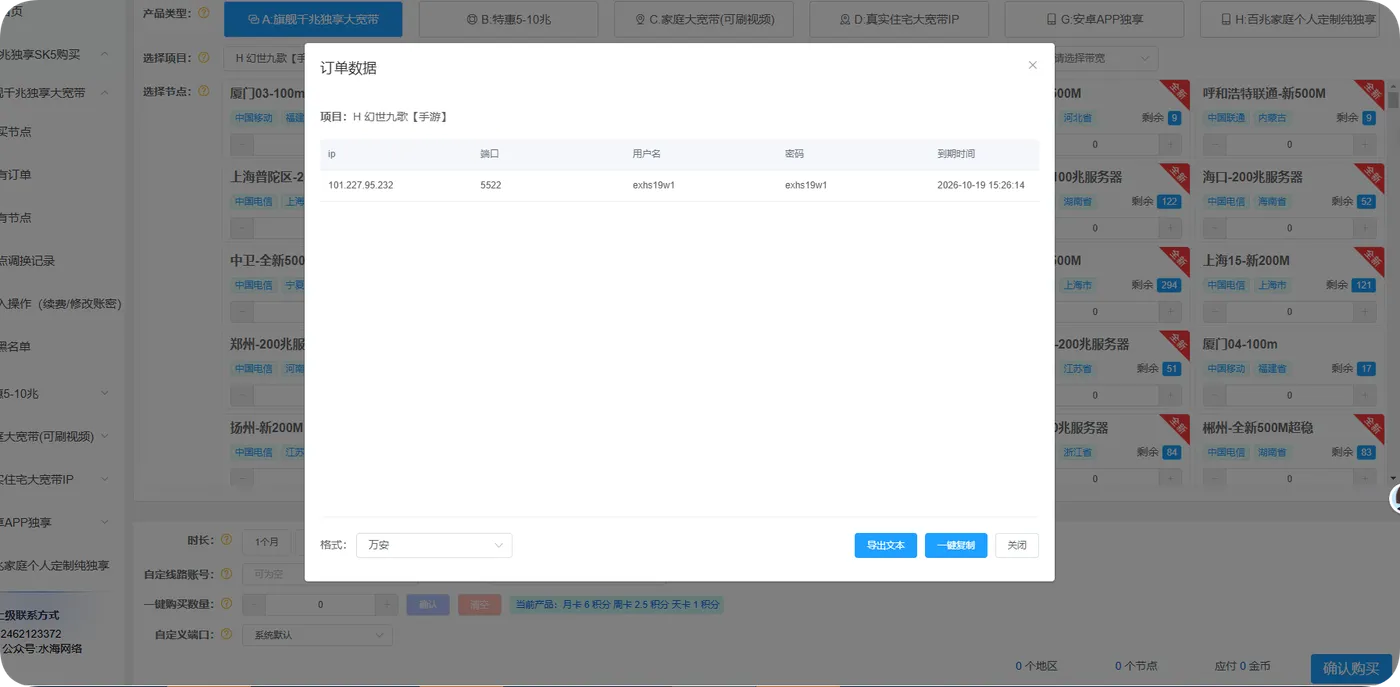The image size is (1400, 687).
Task: Click the 关闭 button in the dialog
Action: pyautogui.click(x=1017, y=545)
